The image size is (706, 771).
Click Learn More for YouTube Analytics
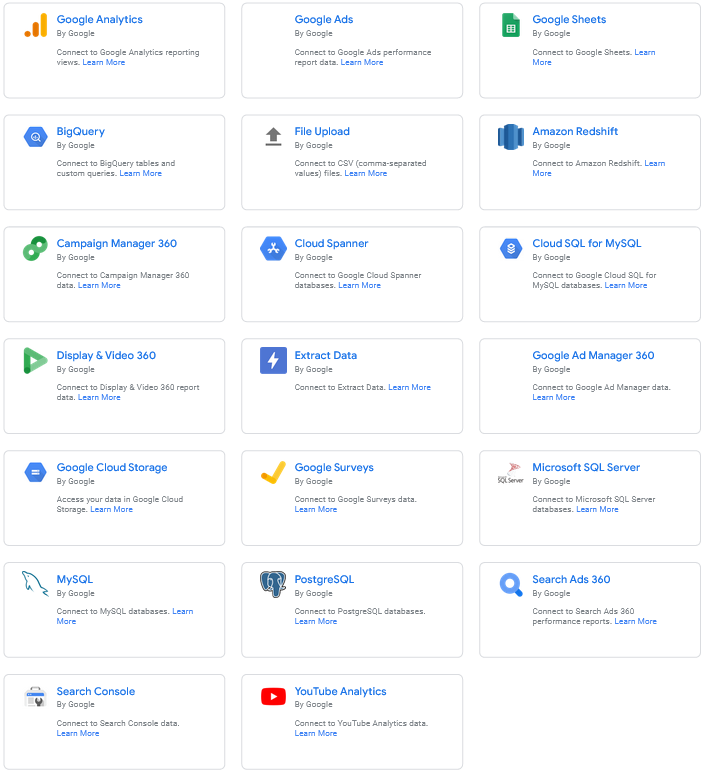(316, 734)
